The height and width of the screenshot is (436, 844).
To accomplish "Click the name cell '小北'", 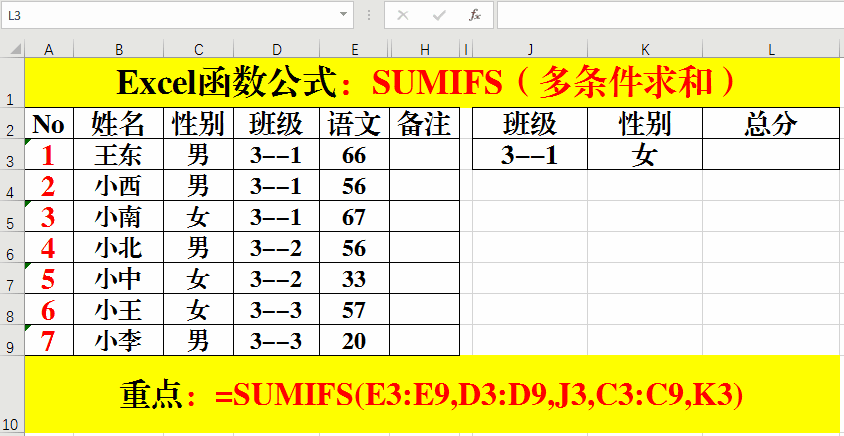I will (118, 248).
